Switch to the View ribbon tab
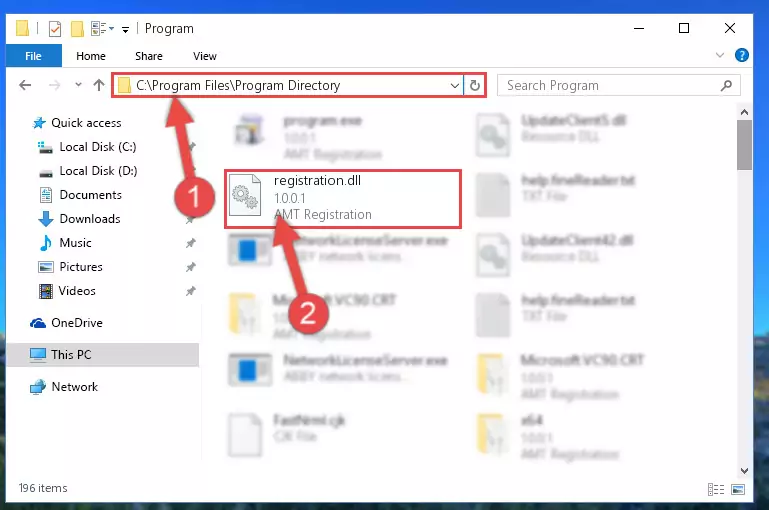The width and height of the screenshot is (769, 510). [x=205, y=56]
